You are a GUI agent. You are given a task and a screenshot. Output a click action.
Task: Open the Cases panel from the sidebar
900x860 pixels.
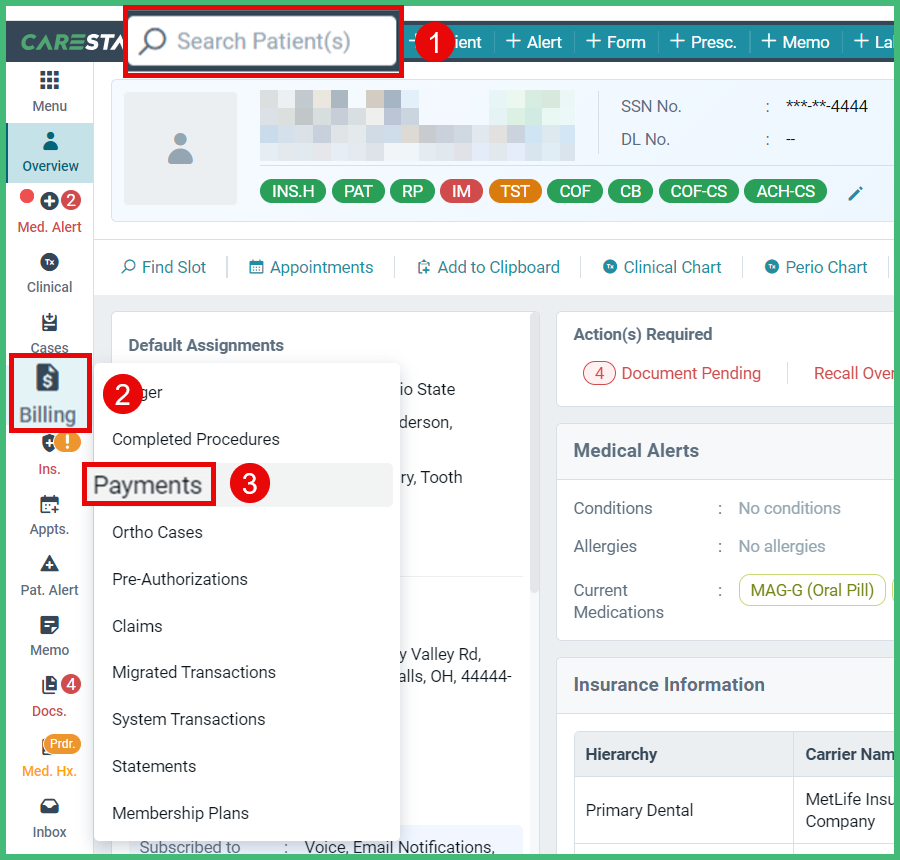coord(49,333)
